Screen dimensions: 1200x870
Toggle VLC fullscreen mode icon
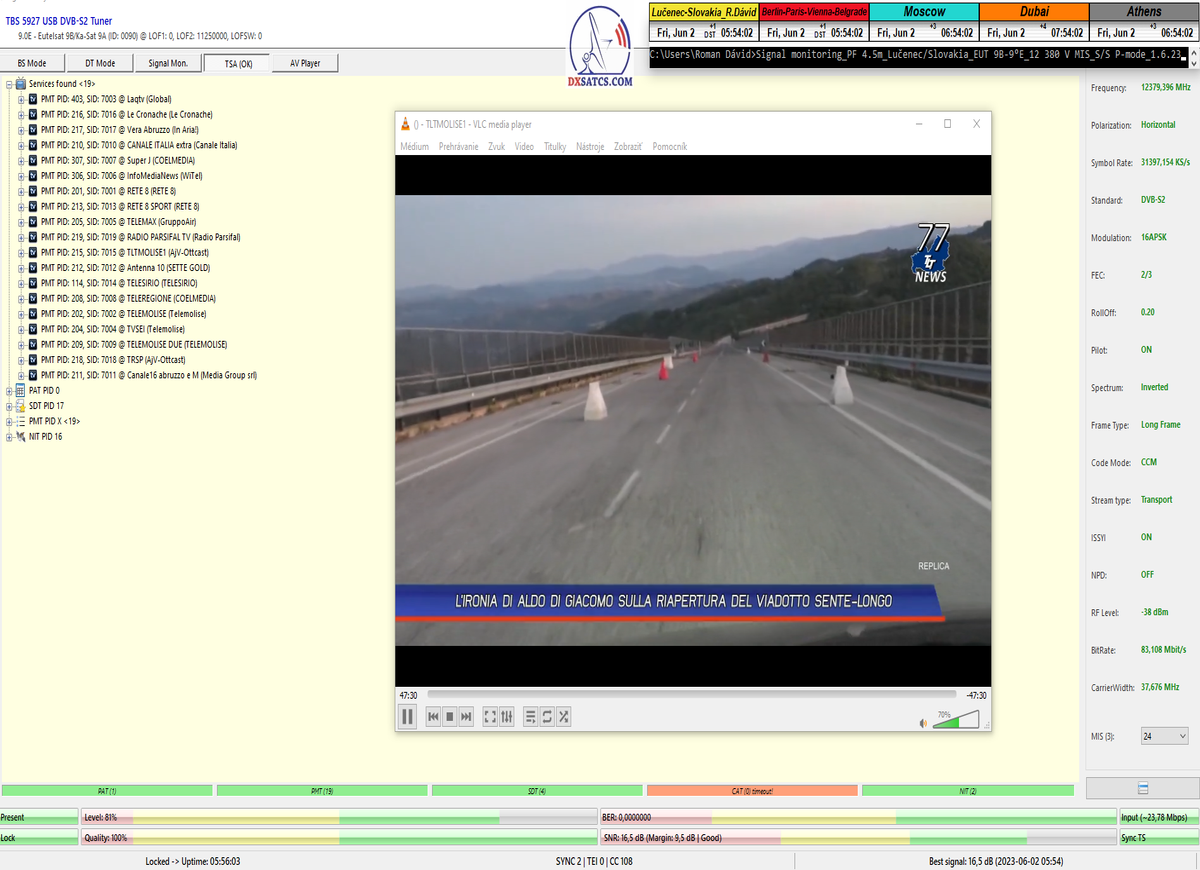pos(490,716)
